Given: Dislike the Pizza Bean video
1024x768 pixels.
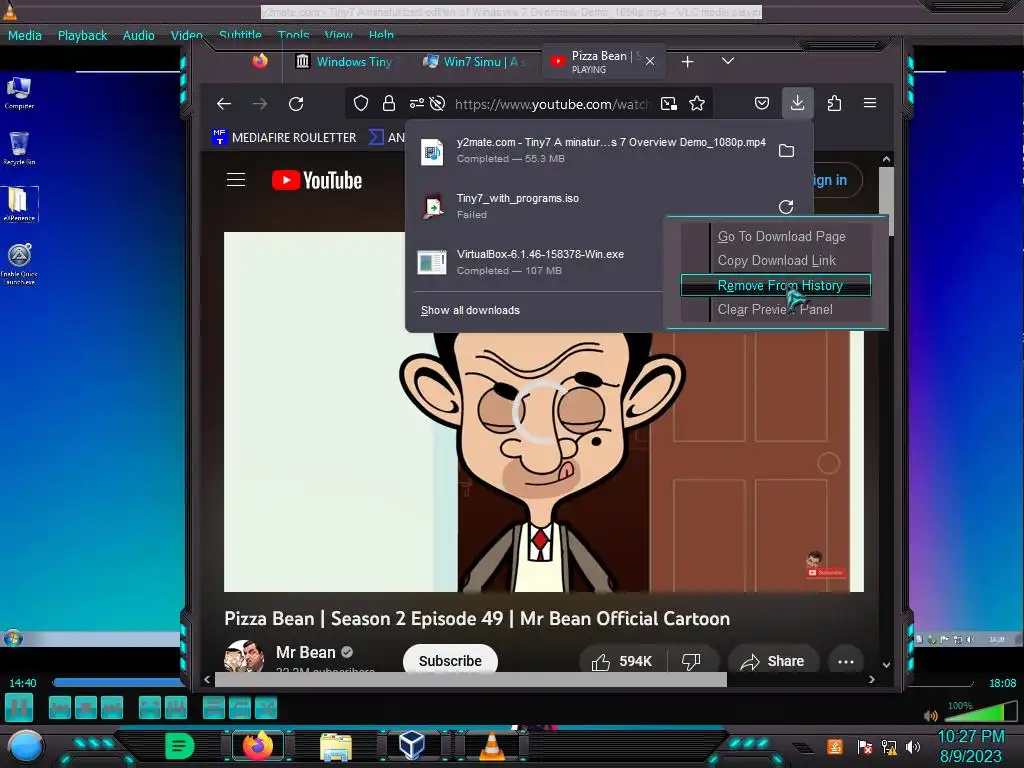Looking at the screenshot, I should pyautogui.click(x=692, y=660).
